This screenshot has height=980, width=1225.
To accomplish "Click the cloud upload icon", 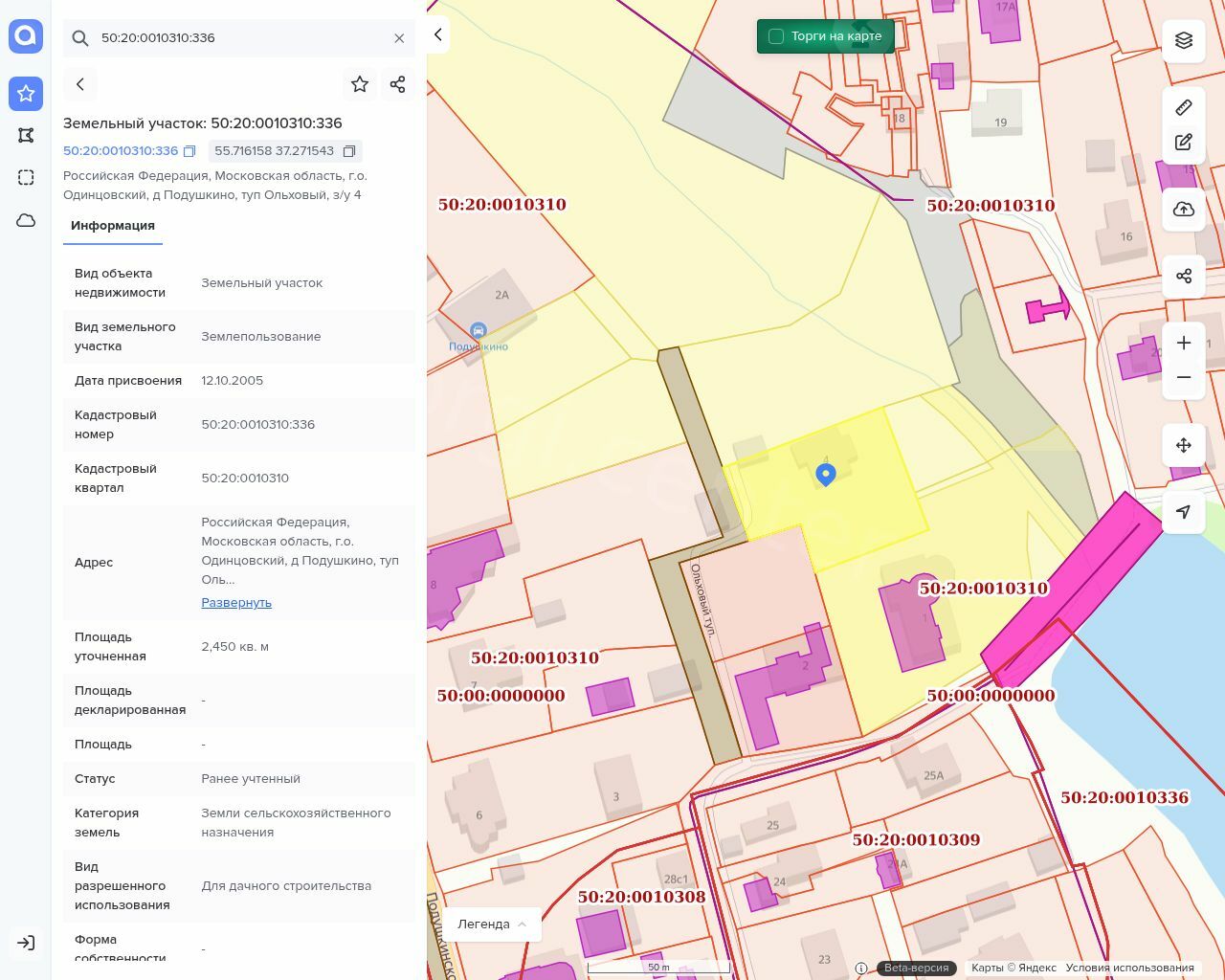I will coord(1184,210).
